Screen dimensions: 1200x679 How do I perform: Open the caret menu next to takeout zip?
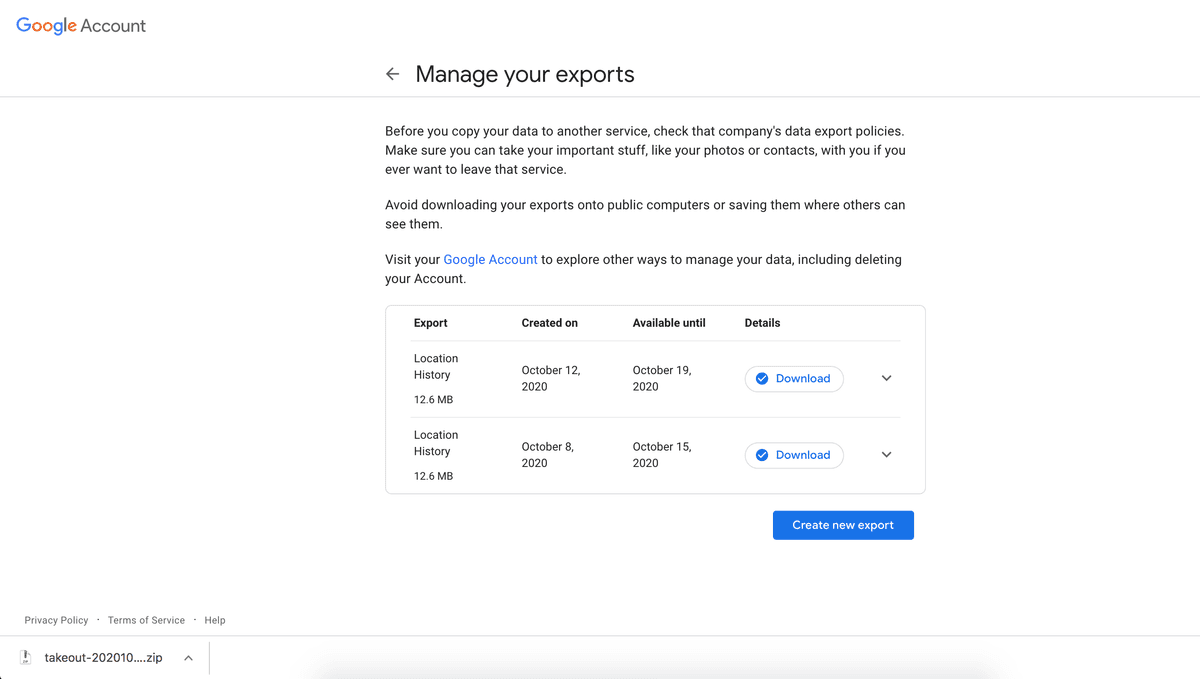point(188,658)
